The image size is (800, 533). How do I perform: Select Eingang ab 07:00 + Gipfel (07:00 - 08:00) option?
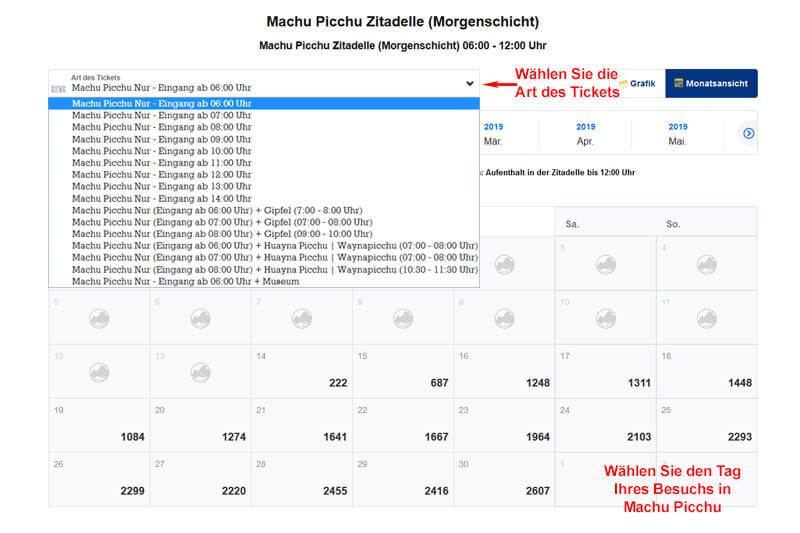264,222
